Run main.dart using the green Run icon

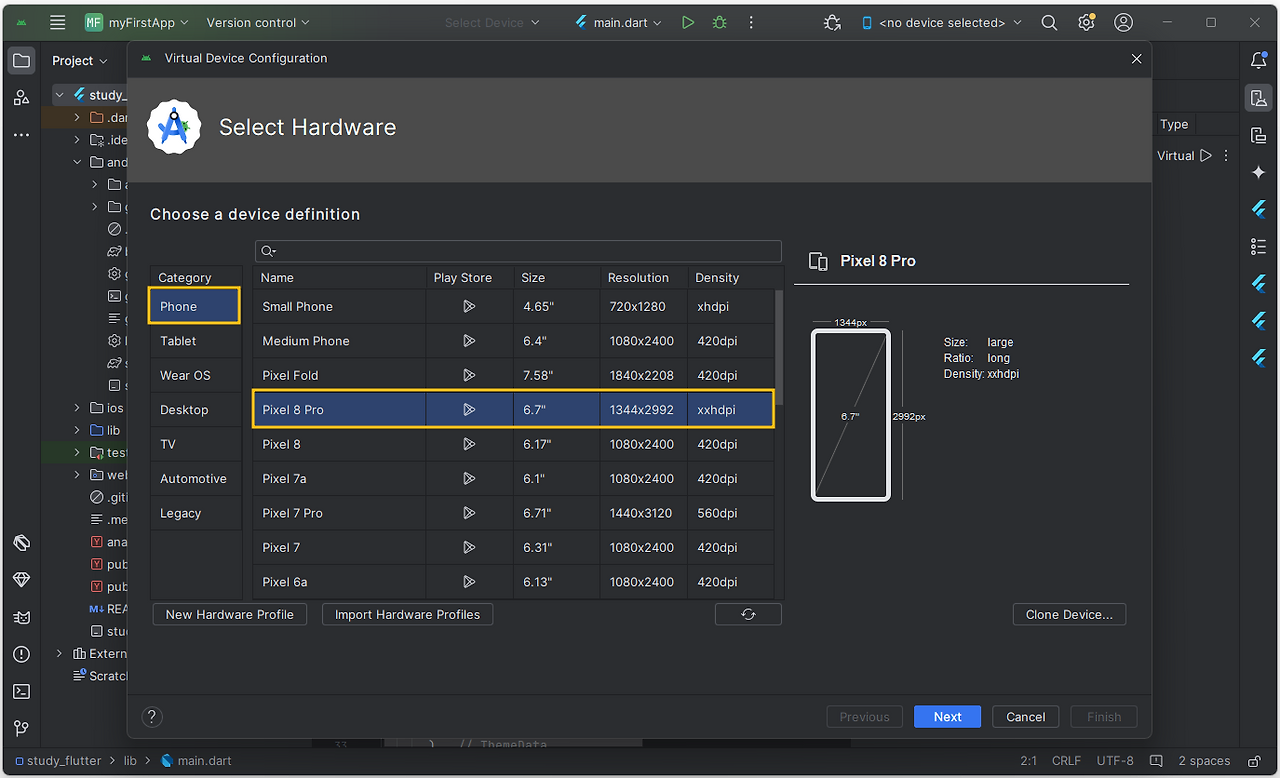click(687, 22)
